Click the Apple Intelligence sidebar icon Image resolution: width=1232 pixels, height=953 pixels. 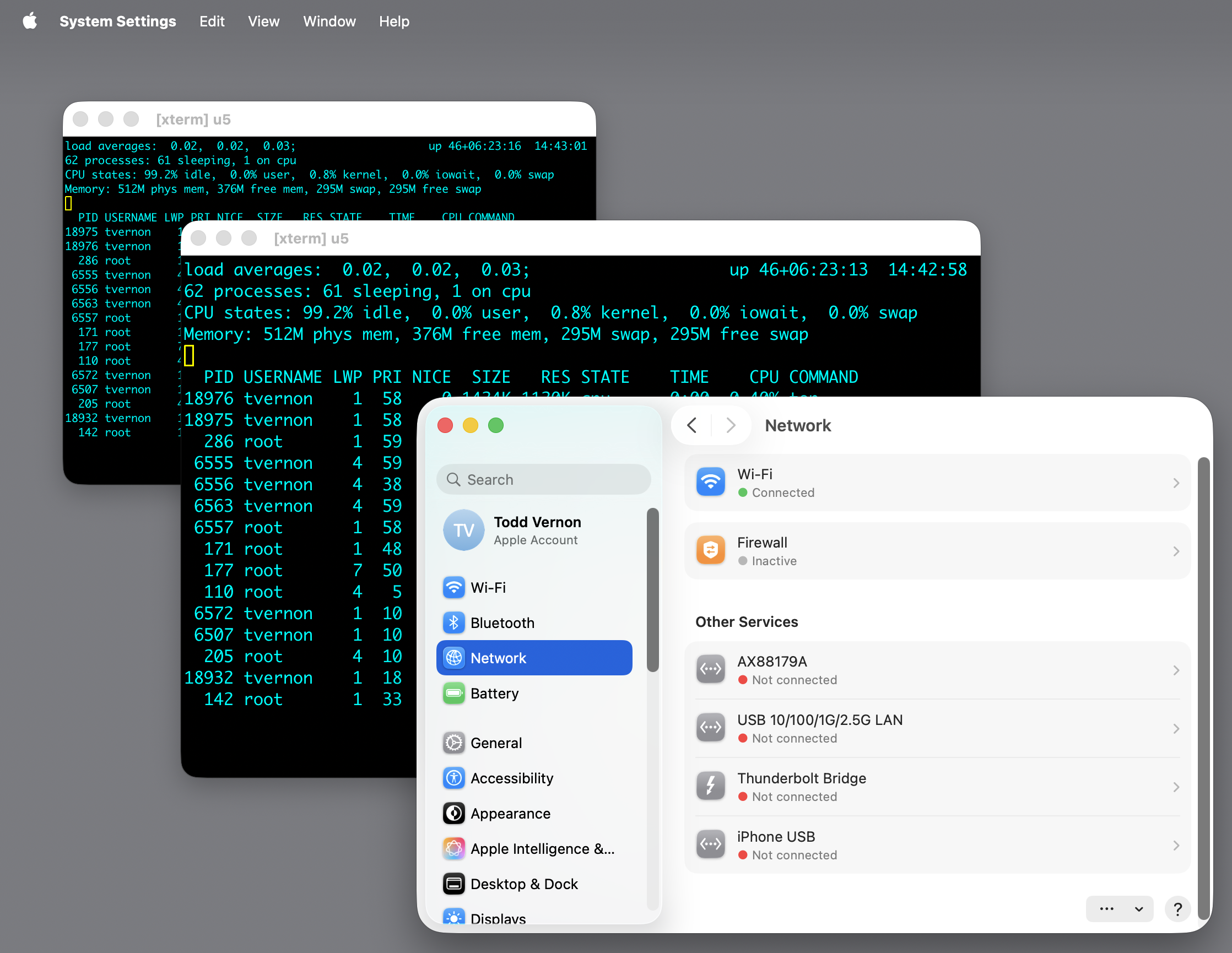point(453,849)
